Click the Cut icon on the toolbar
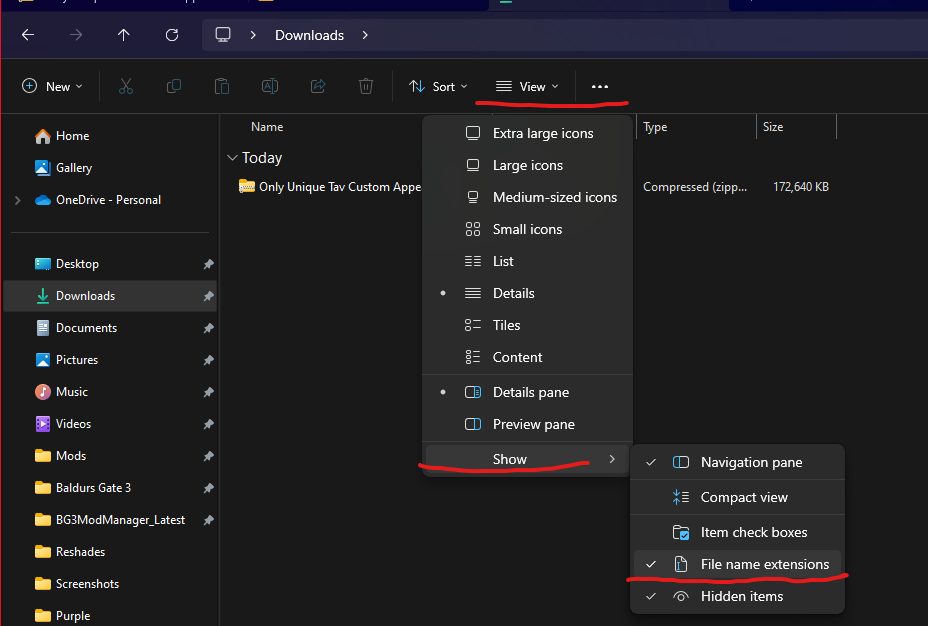The image size is (928, 626). (x=125, y=86)
